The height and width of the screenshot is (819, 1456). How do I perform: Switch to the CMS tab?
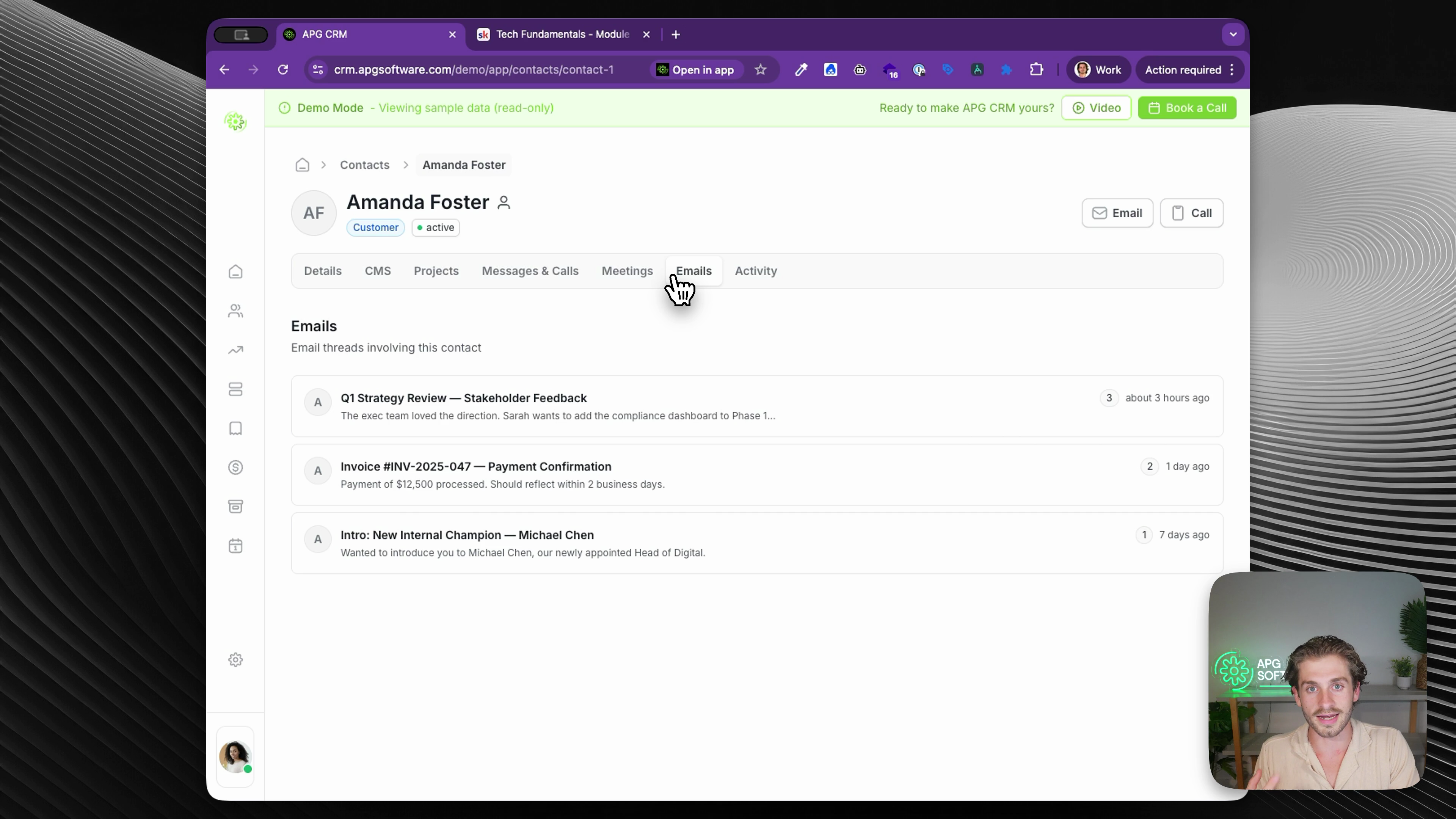[x=378, y=271]
